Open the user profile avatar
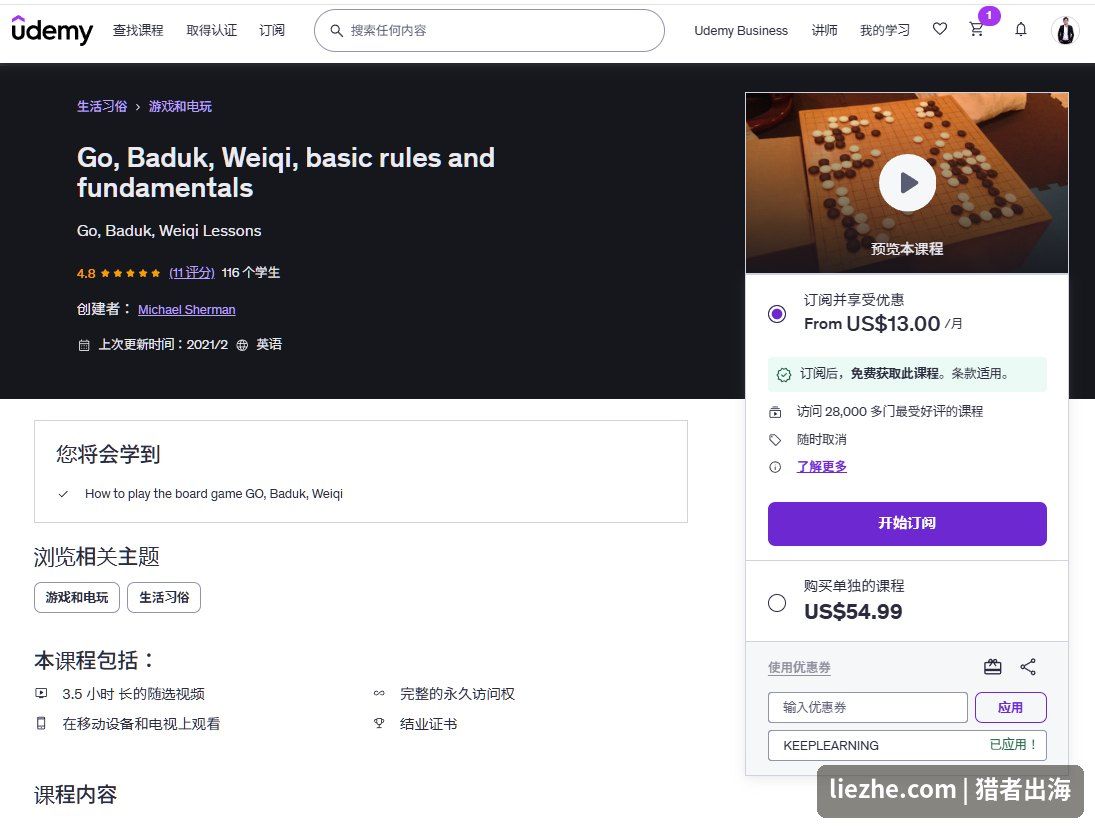 (x=1065, y=30)
